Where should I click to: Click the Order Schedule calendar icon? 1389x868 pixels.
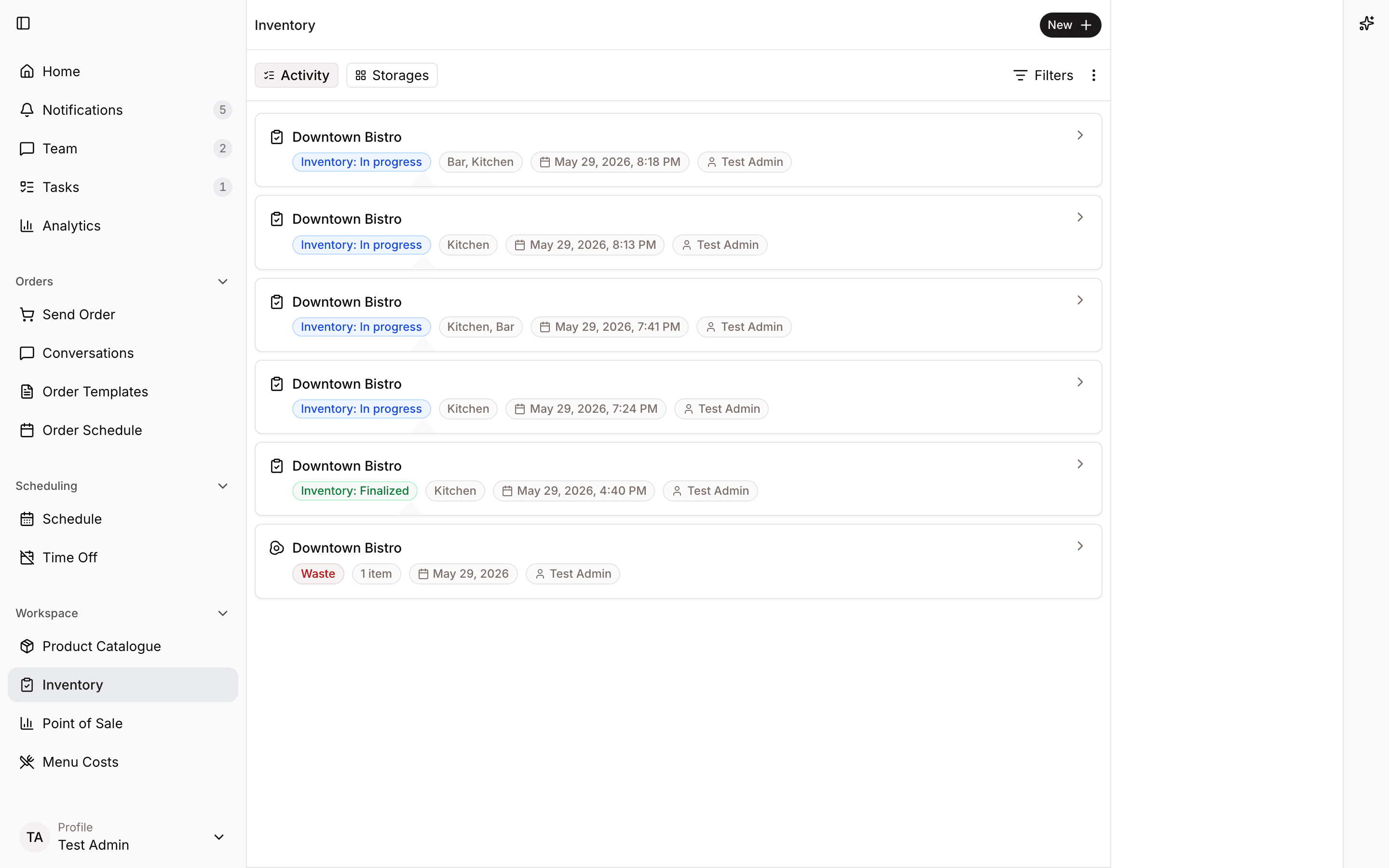pyautogui.click(x=27, y=430)
